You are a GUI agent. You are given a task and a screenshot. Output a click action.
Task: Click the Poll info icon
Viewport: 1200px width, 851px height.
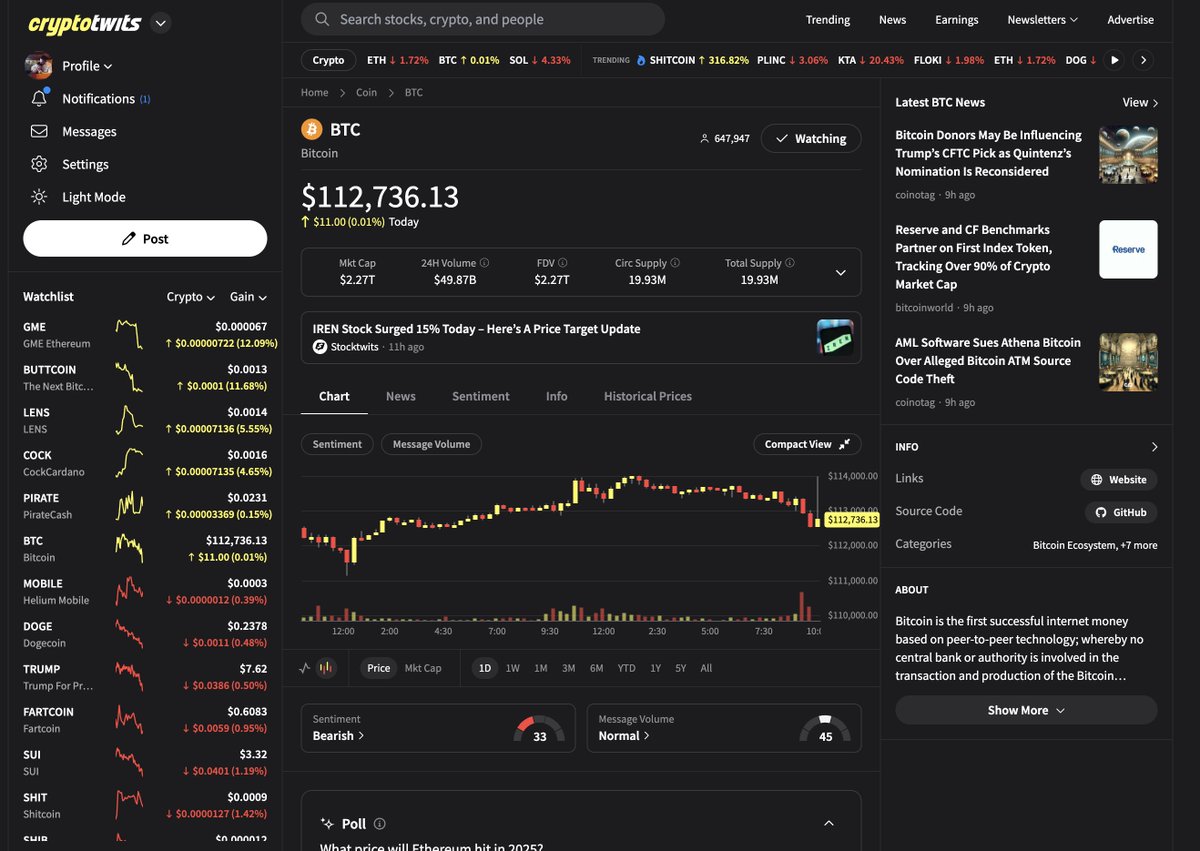(379, 824)
